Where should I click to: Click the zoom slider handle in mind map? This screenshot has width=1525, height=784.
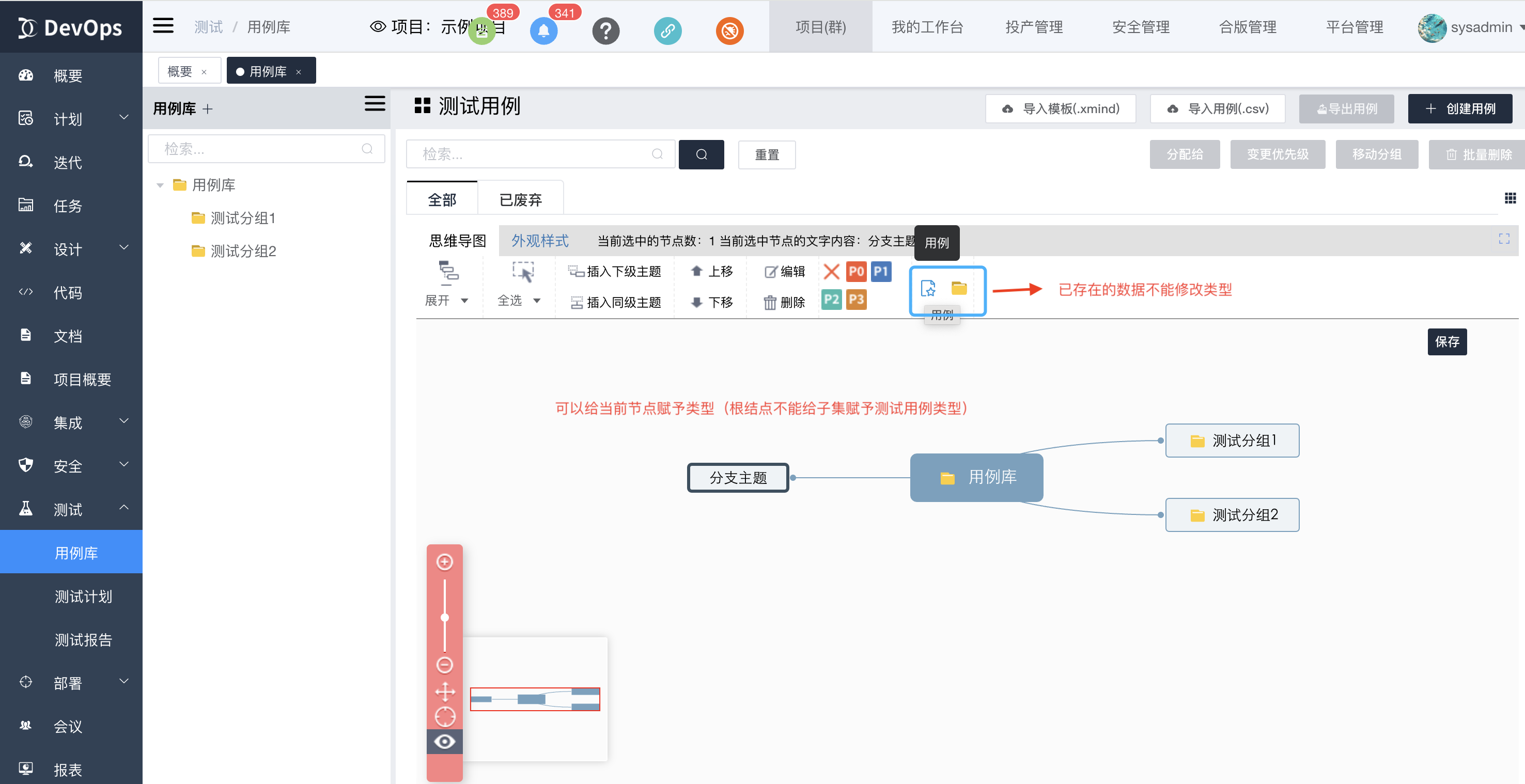445,617
